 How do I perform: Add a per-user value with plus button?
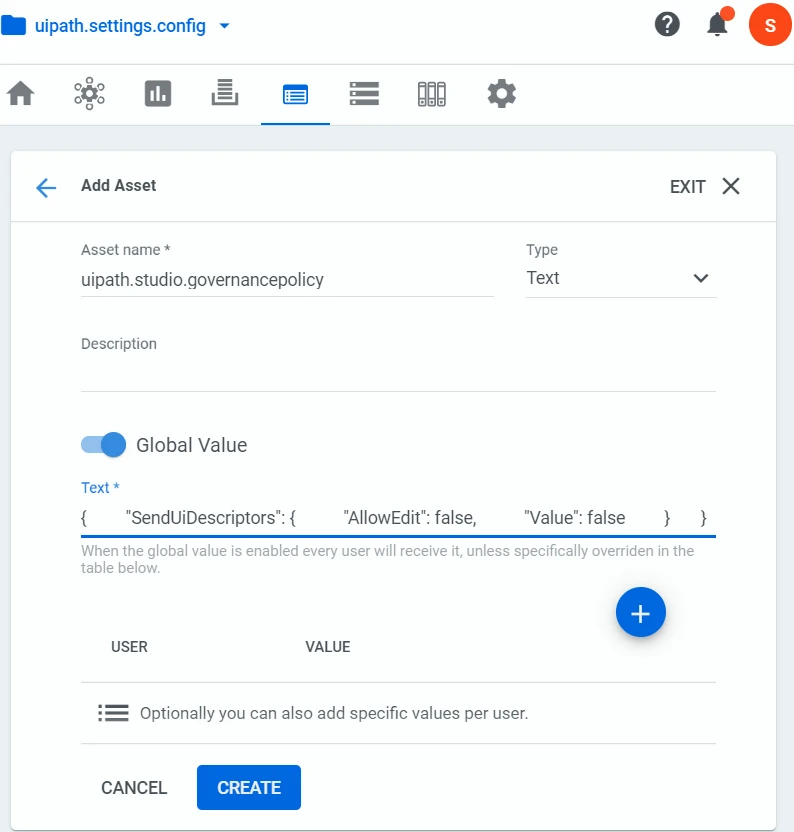pos(641,612)
